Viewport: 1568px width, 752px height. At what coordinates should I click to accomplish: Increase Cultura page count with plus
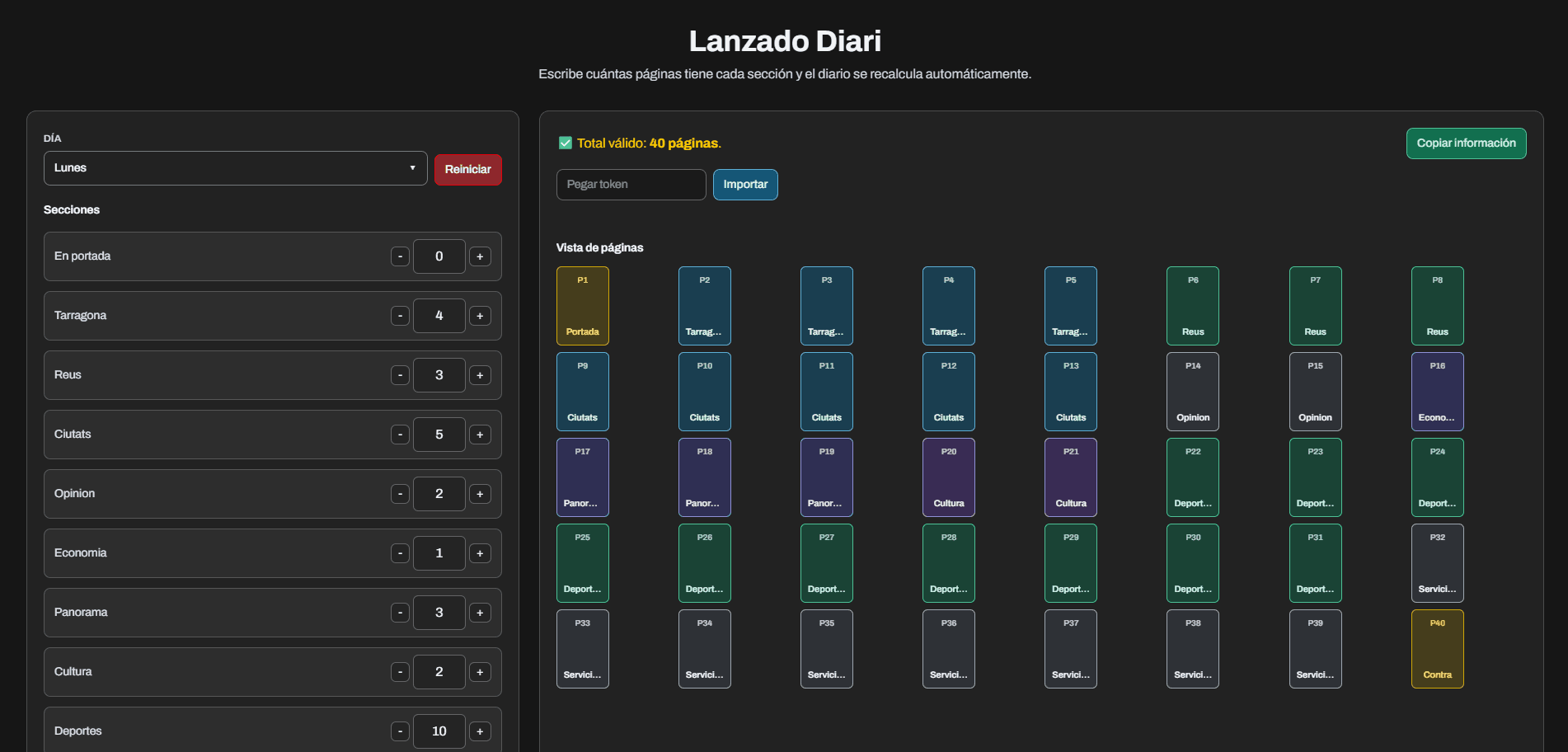pyautogui.click(x=480, y=672)
